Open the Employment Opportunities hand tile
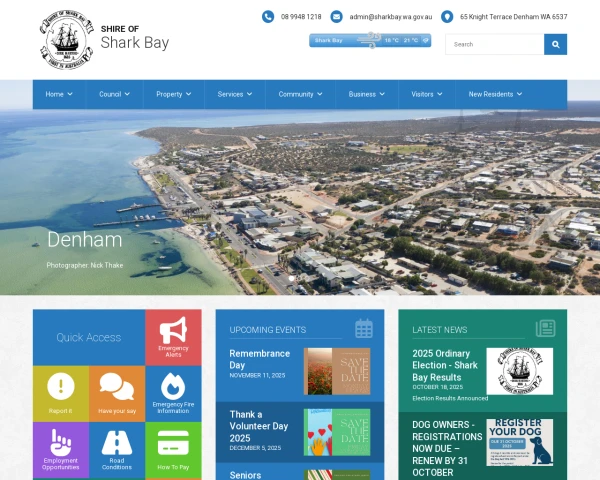Screen dimensions: 600x480 click(61, 450)
